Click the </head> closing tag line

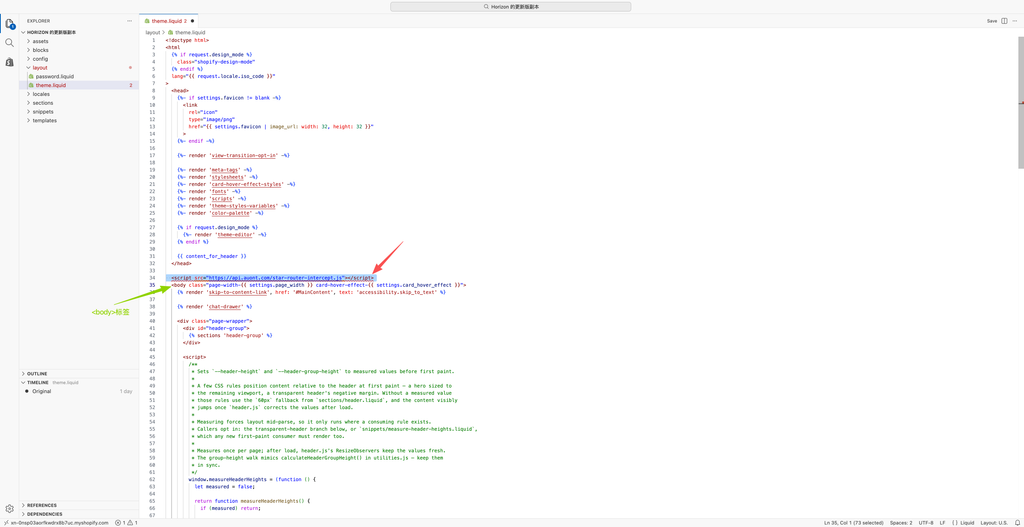tap(182, 264)
